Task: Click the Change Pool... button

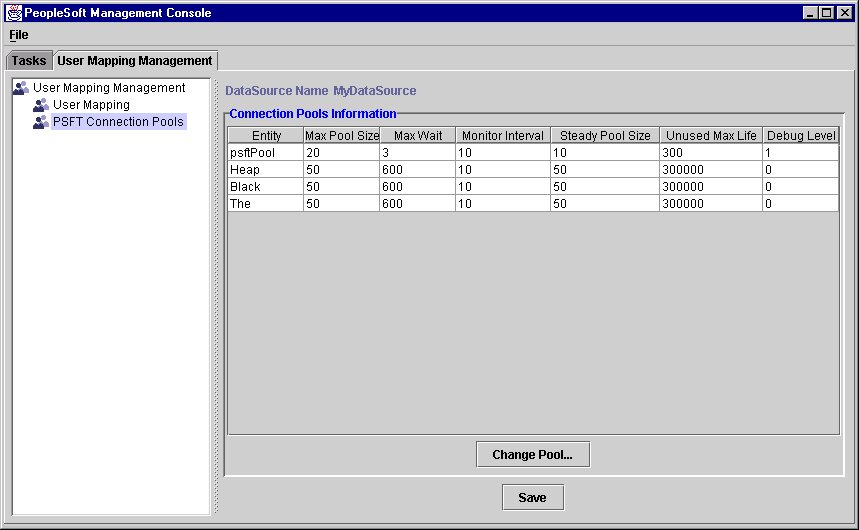Action: [x=532, y=454]
